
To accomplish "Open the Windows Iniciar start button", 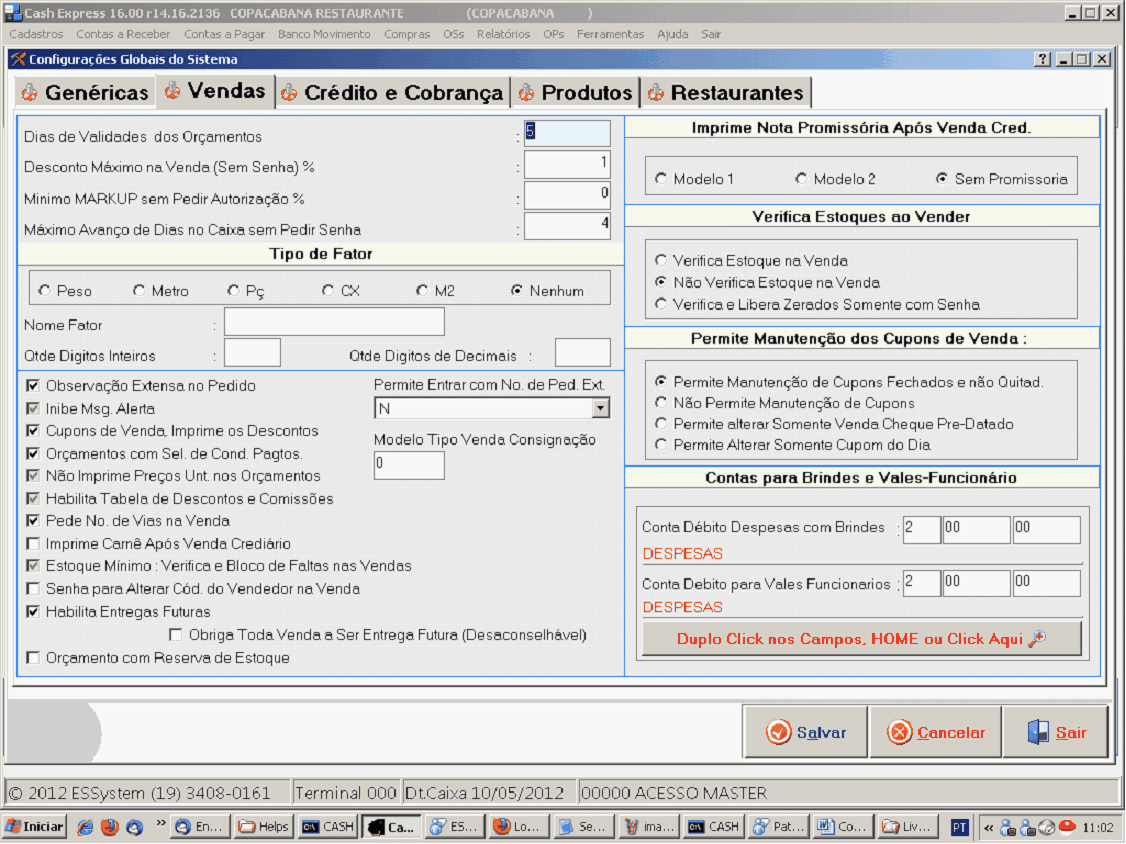I will pyautogui.click(x=35, y=827).
